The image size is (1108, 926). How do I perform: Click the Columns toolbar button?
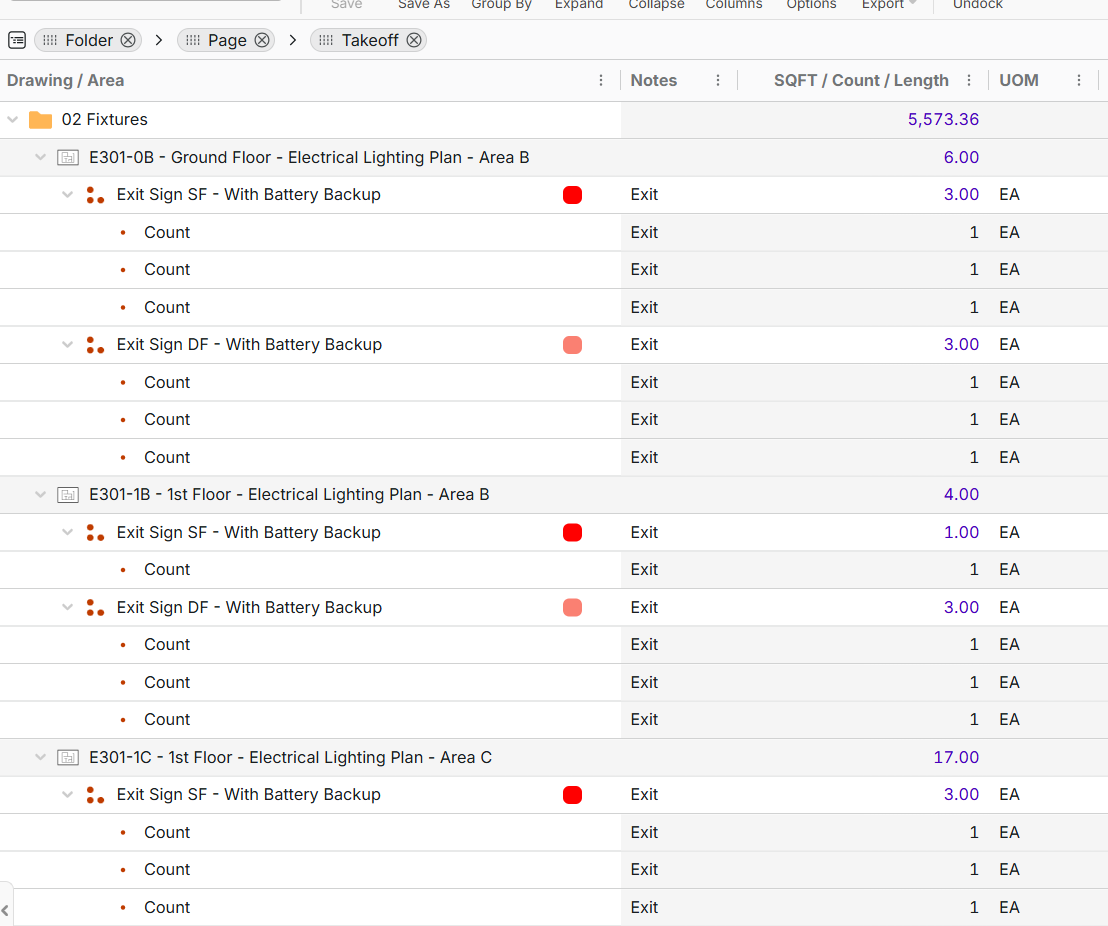point(733,5)
